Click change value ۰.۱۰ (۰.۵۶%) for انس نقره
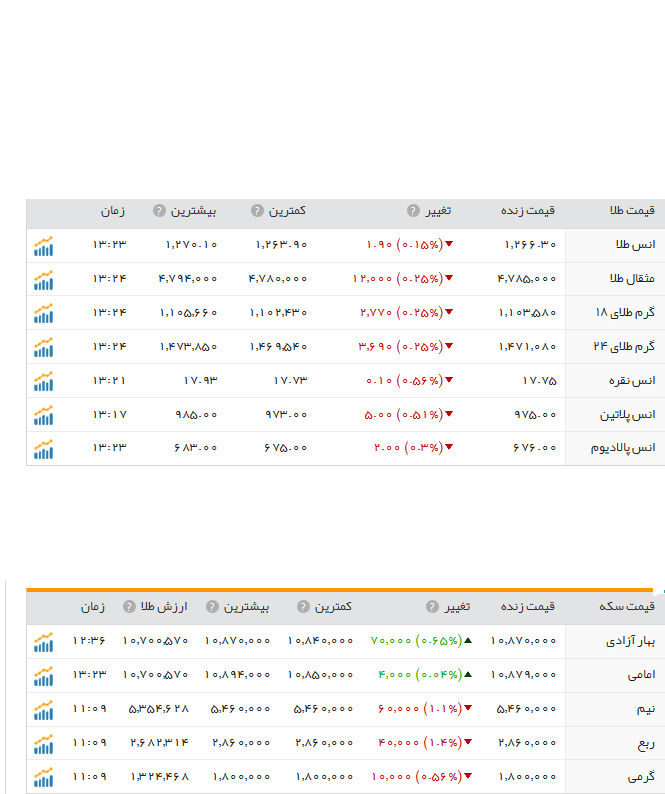Screen dimensions: 665x794 (x=409, y=380)
